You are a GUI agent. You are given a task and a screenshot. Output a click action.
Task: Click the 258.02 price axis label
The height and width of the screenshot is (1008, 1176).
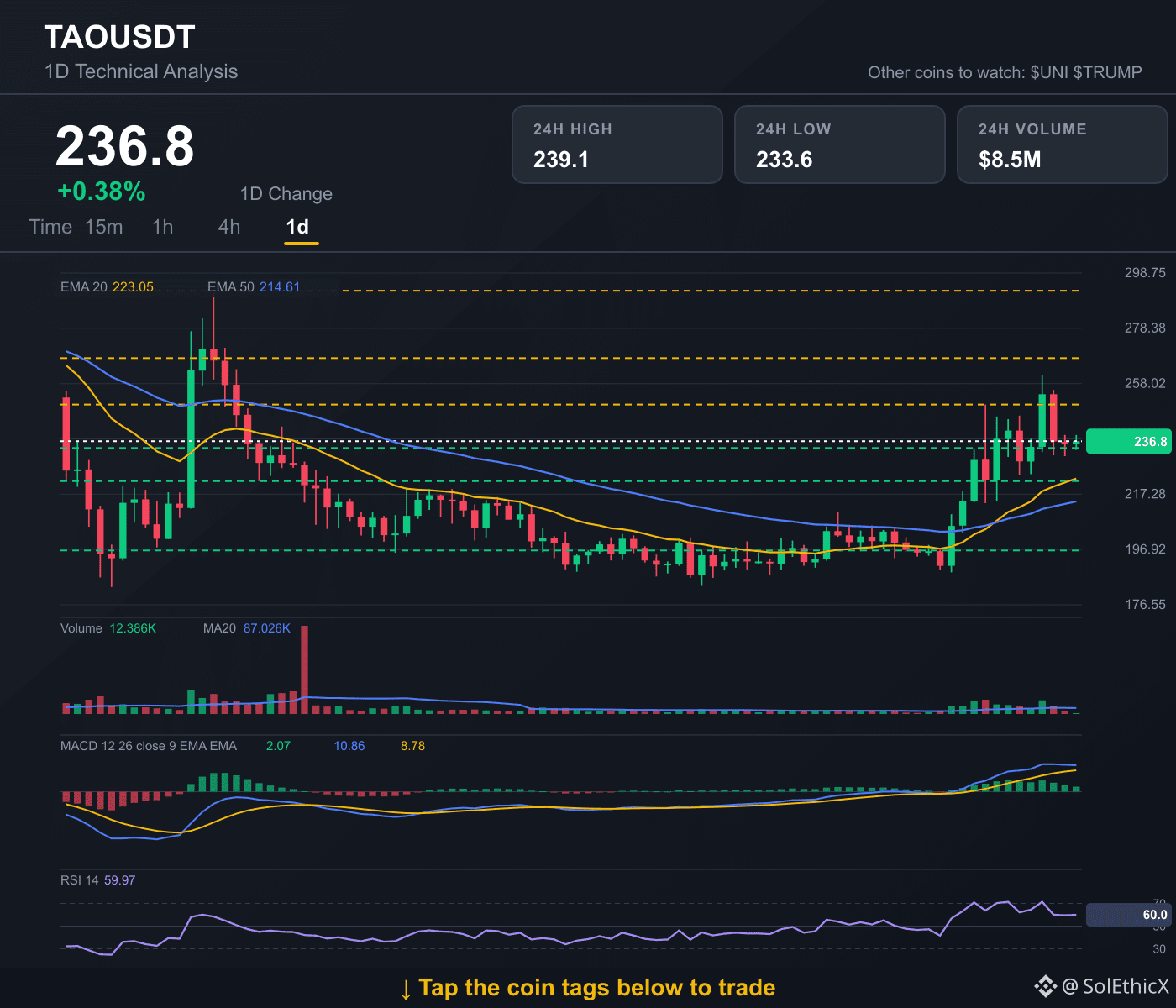point(1145,383)
